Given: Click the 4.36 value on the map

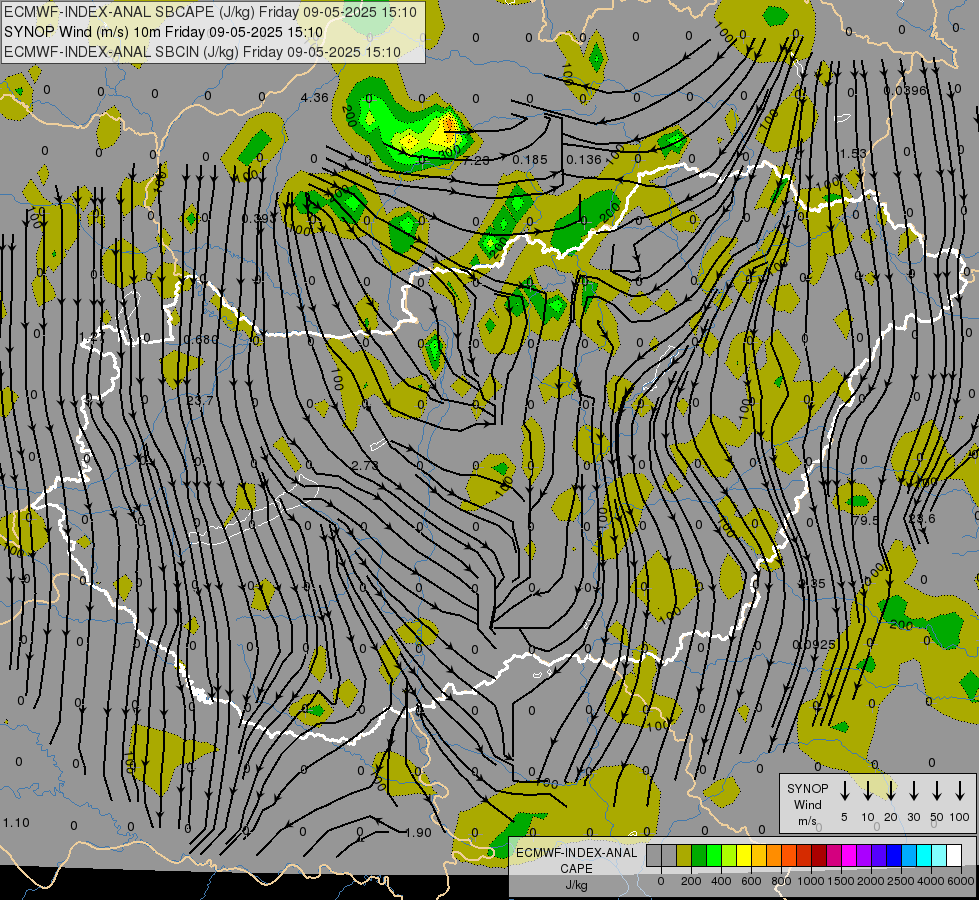Looking at the screenshot, I should [x=314, y=97].
